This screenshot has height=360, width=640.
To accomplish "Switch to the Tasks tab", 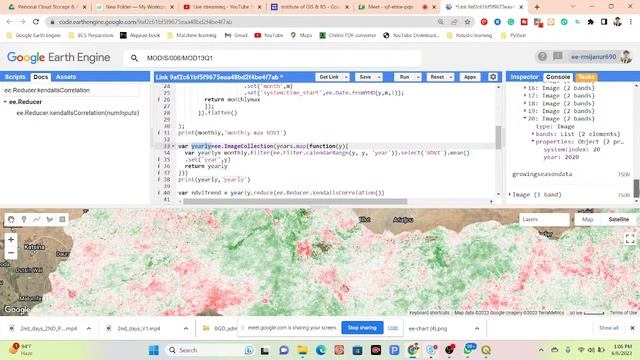I will pyautogui.click(x=586, y=77).
